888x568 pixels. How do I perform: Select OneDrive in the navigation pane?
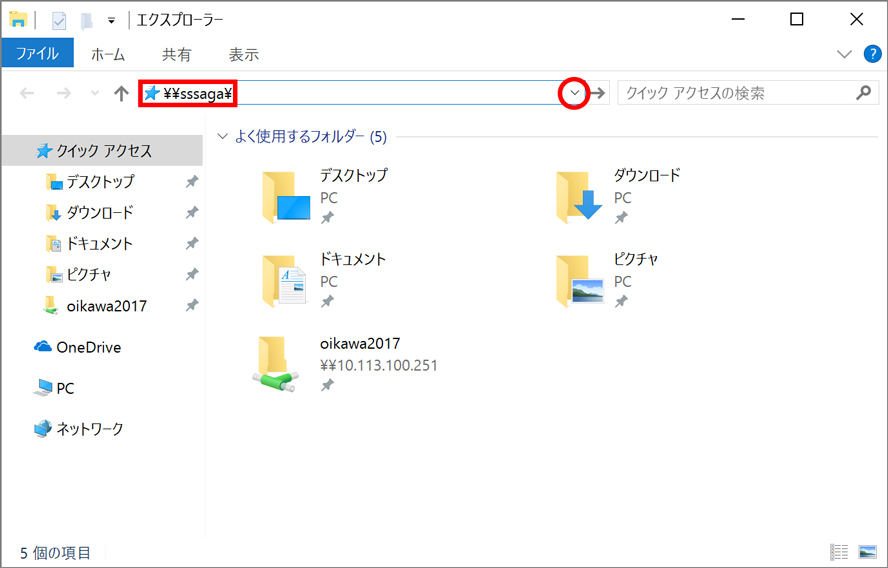point(88,347)
